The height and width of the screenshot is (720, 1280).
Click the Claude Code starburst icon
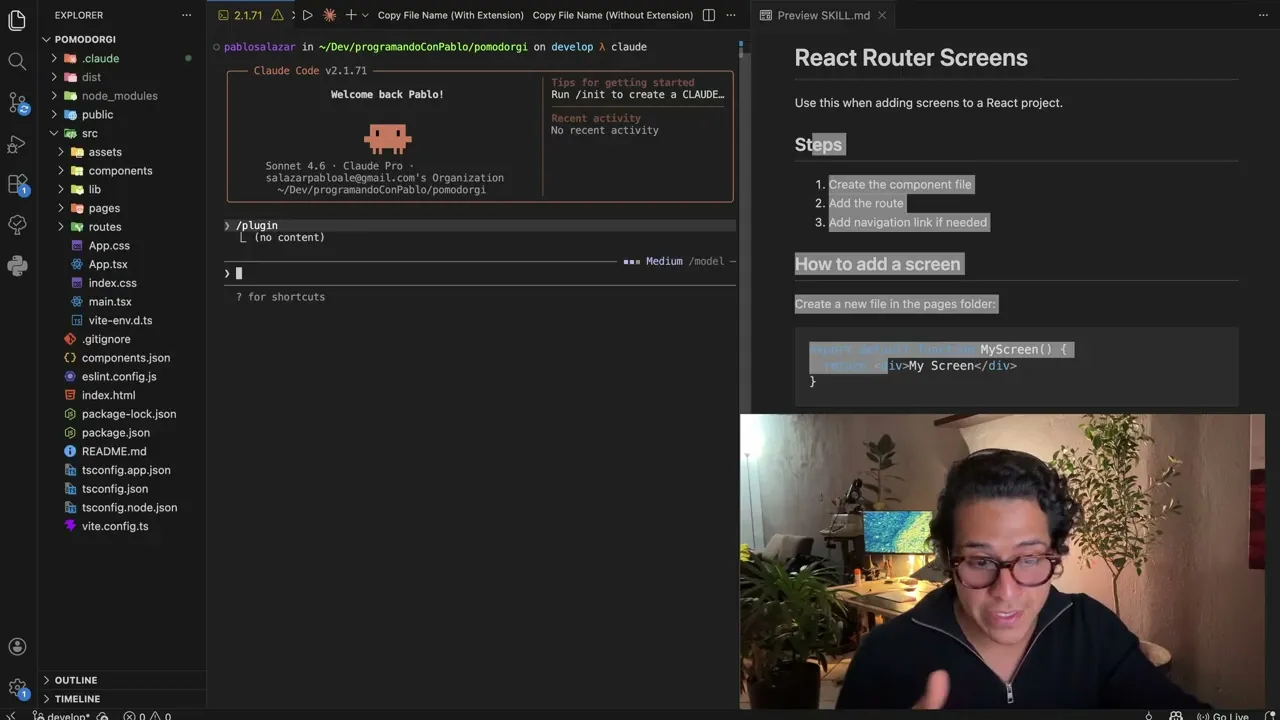click(329, 15)
